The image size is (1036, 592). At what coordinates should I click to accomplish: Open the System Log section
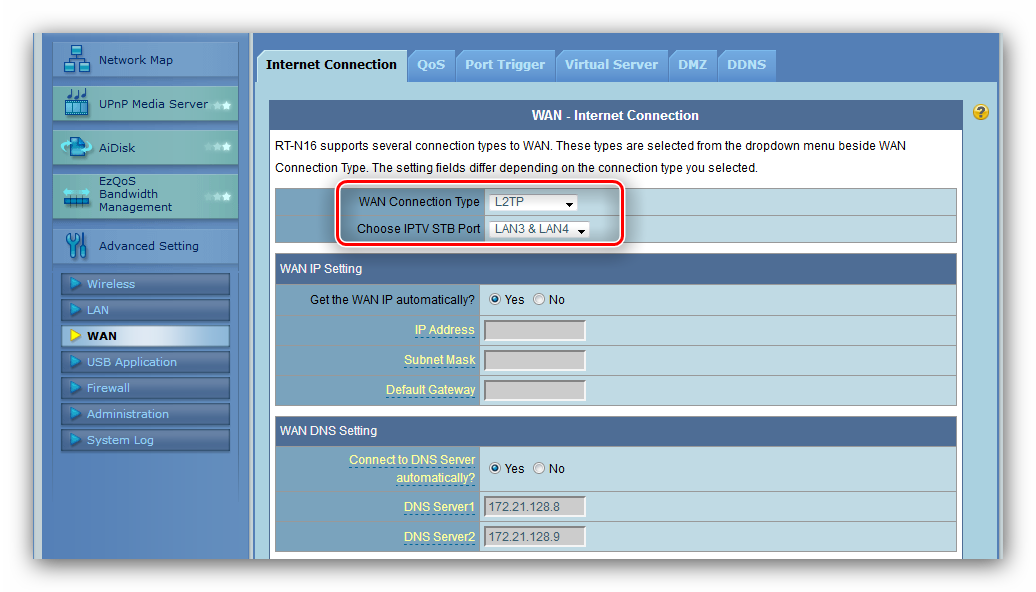coord(120,440)
